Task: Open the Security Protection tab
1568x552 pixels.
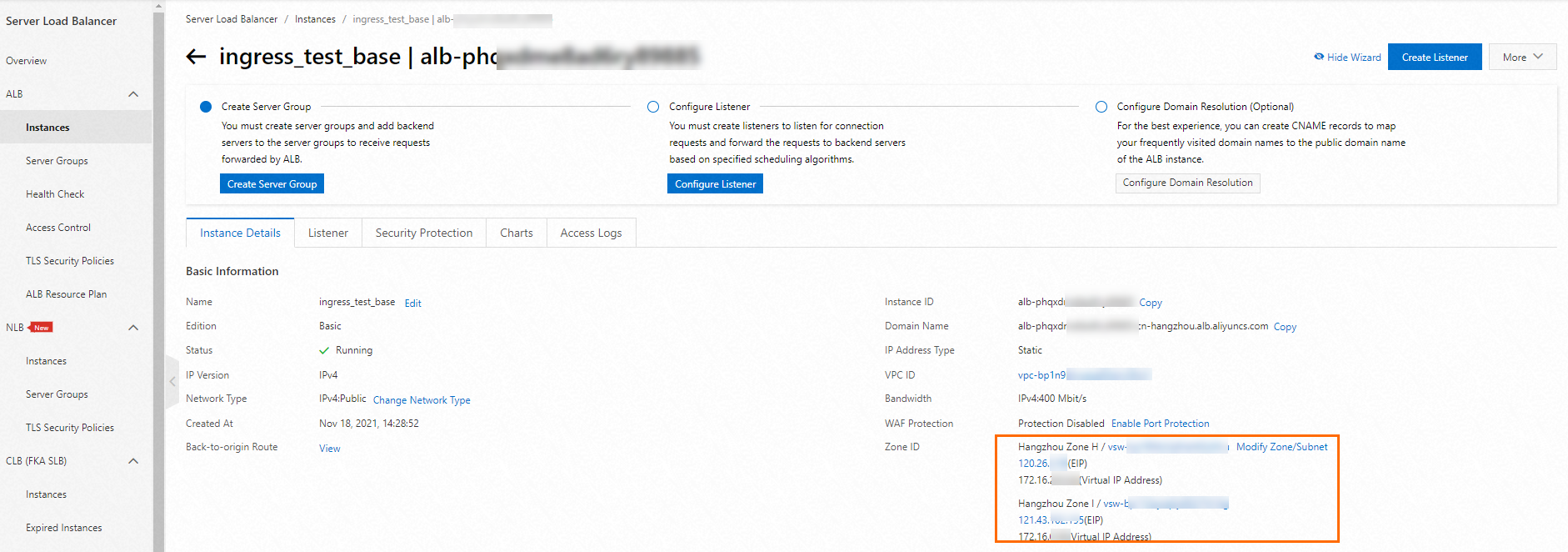Action: tap(424, 233)
